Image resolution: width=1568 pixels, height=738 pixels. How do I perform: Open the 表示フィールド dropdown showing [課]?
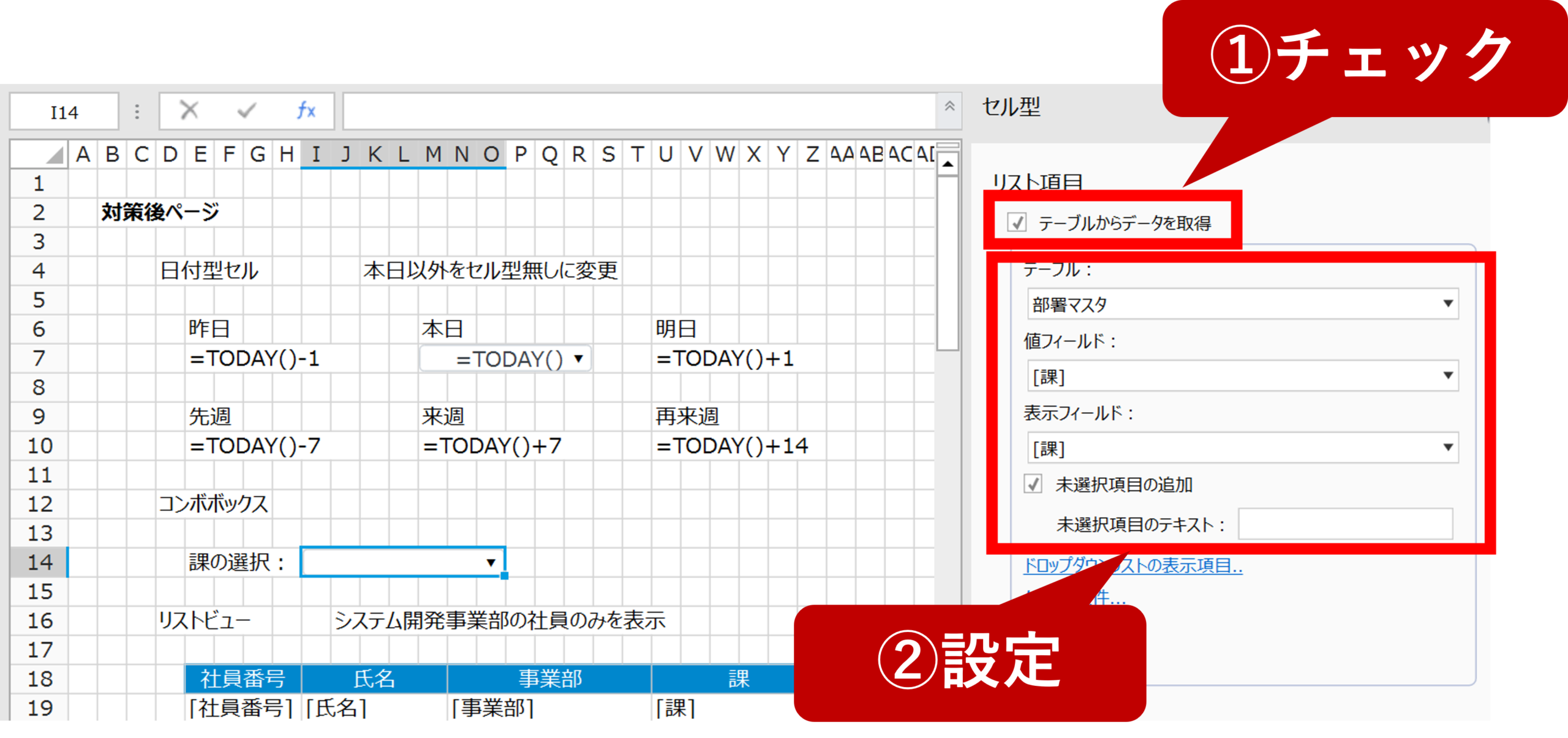pos(1447,447)
